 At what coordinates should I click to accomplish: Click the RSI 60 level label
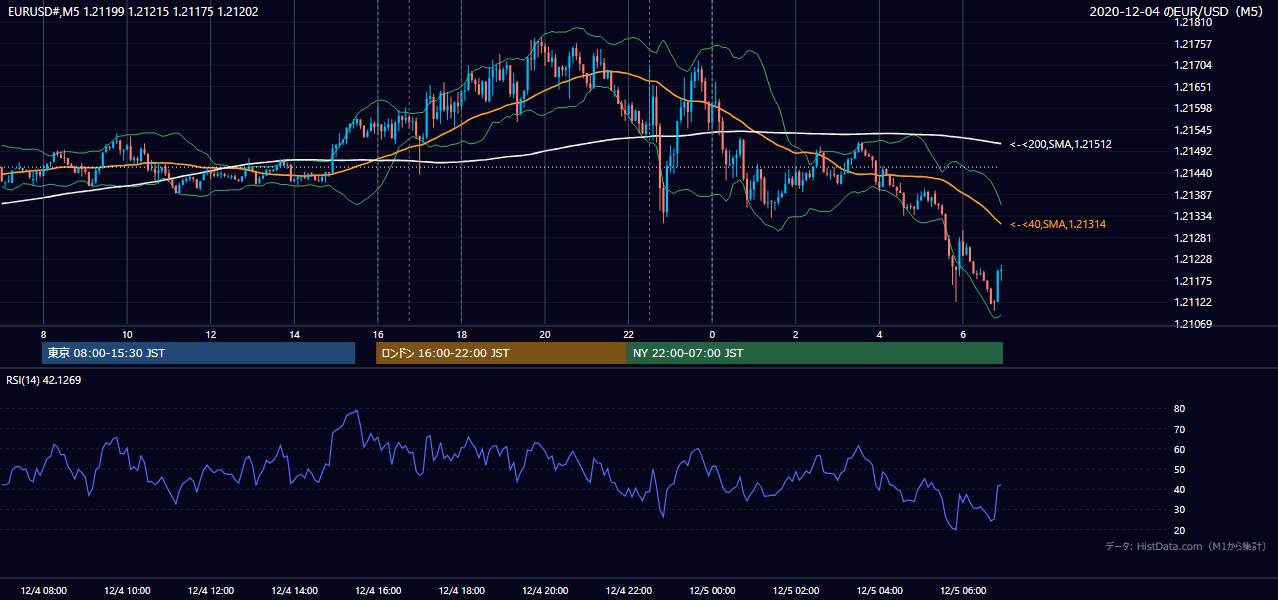coord(1180,449)
